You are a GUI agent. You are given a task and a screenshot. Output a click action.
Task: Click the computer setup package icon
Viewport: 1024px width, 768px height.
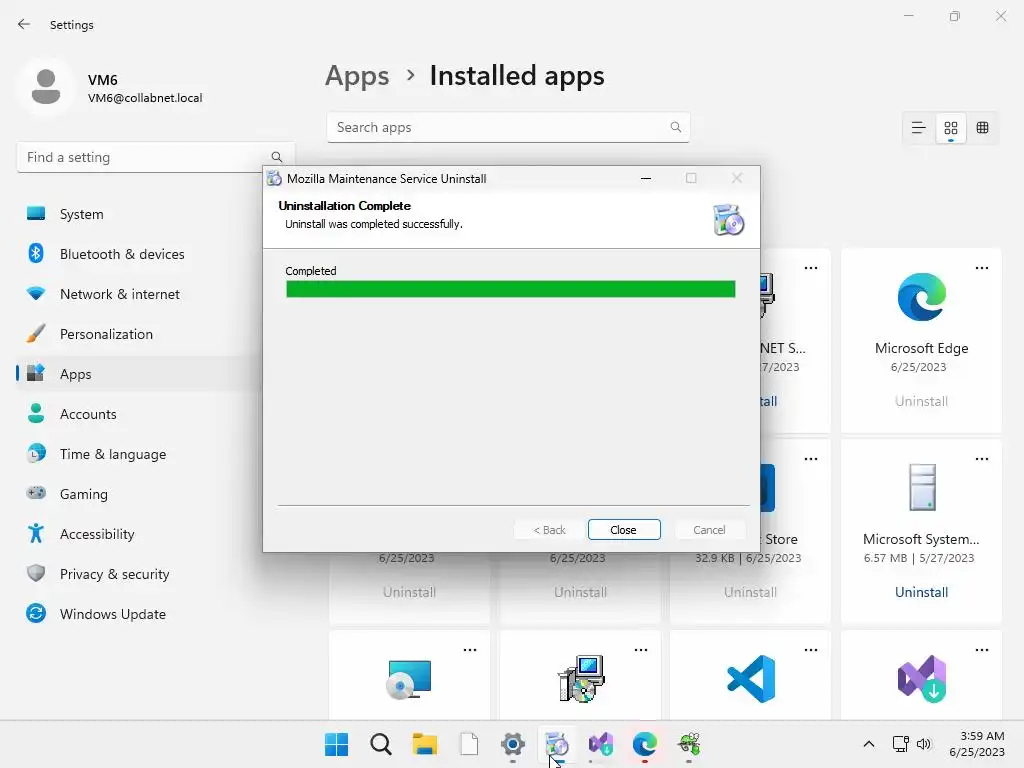point(581,679)
